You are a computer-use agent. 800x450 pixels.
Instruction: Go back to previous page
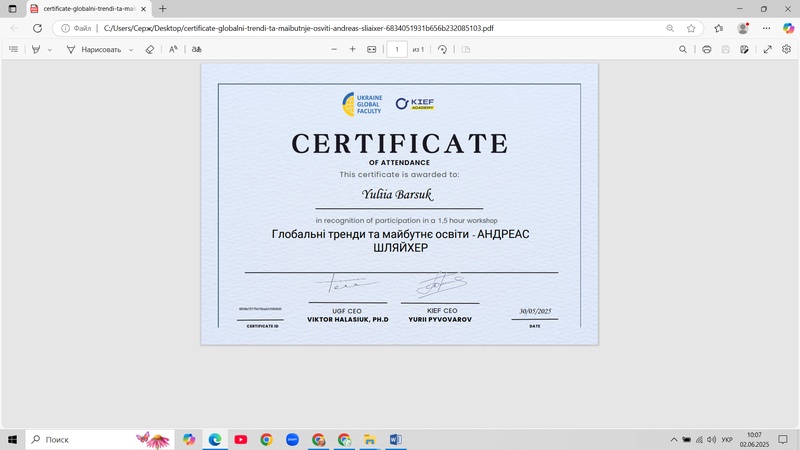pos(15,29)
